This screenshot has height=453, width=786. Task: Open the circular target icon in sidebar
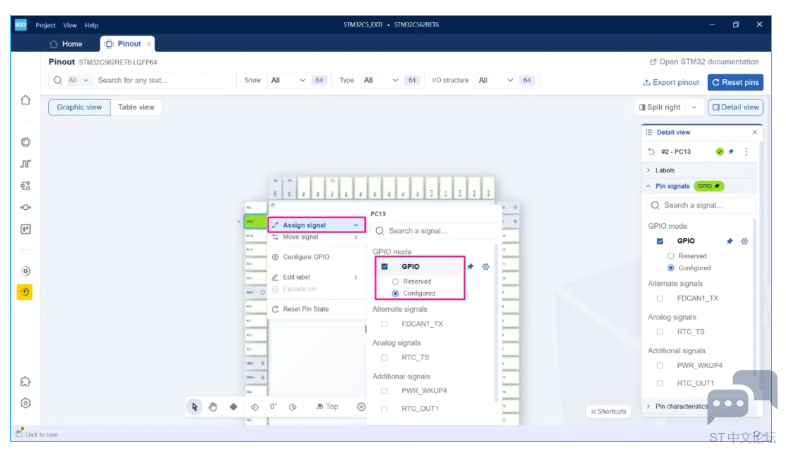click(26, 271)
